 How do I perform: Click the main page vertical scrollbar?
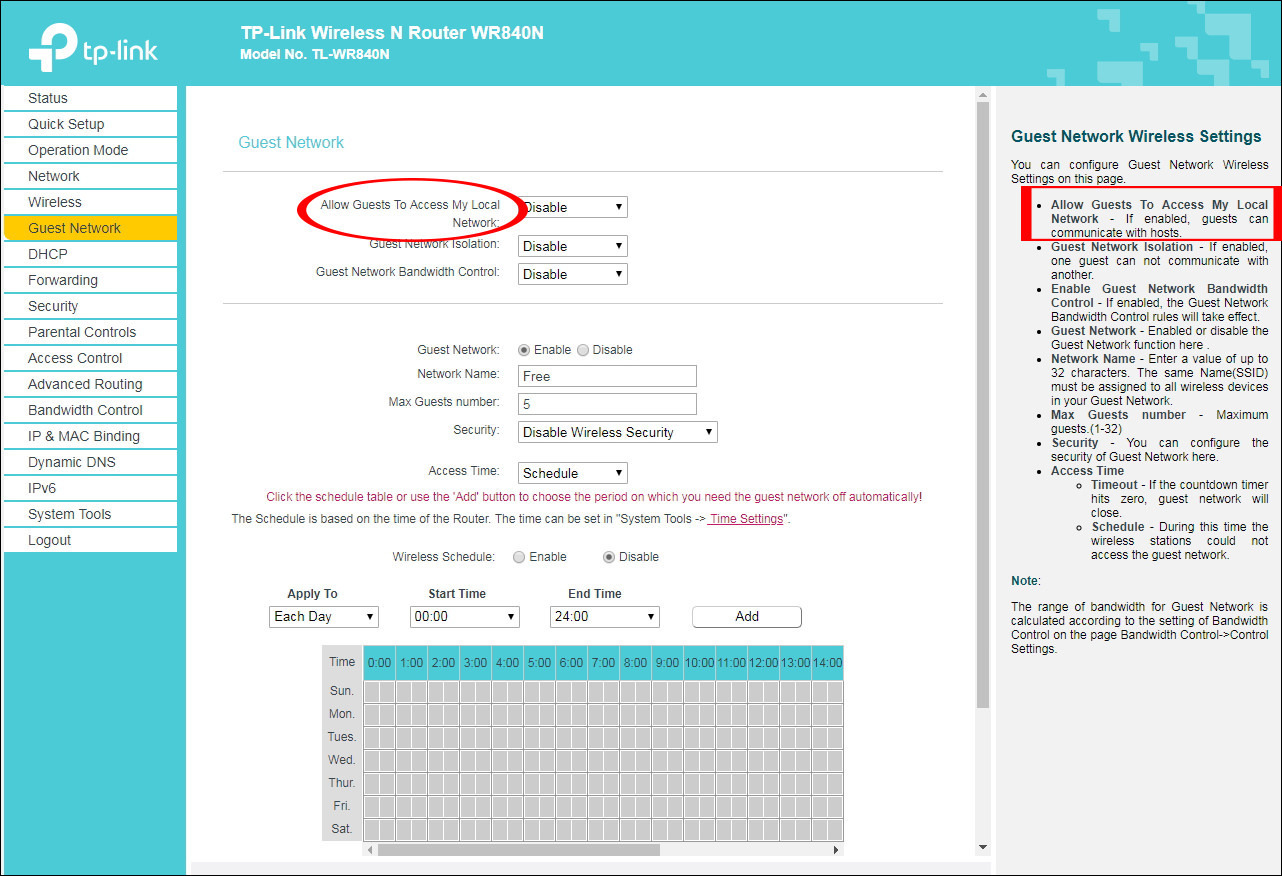click(x=983, y=405)
